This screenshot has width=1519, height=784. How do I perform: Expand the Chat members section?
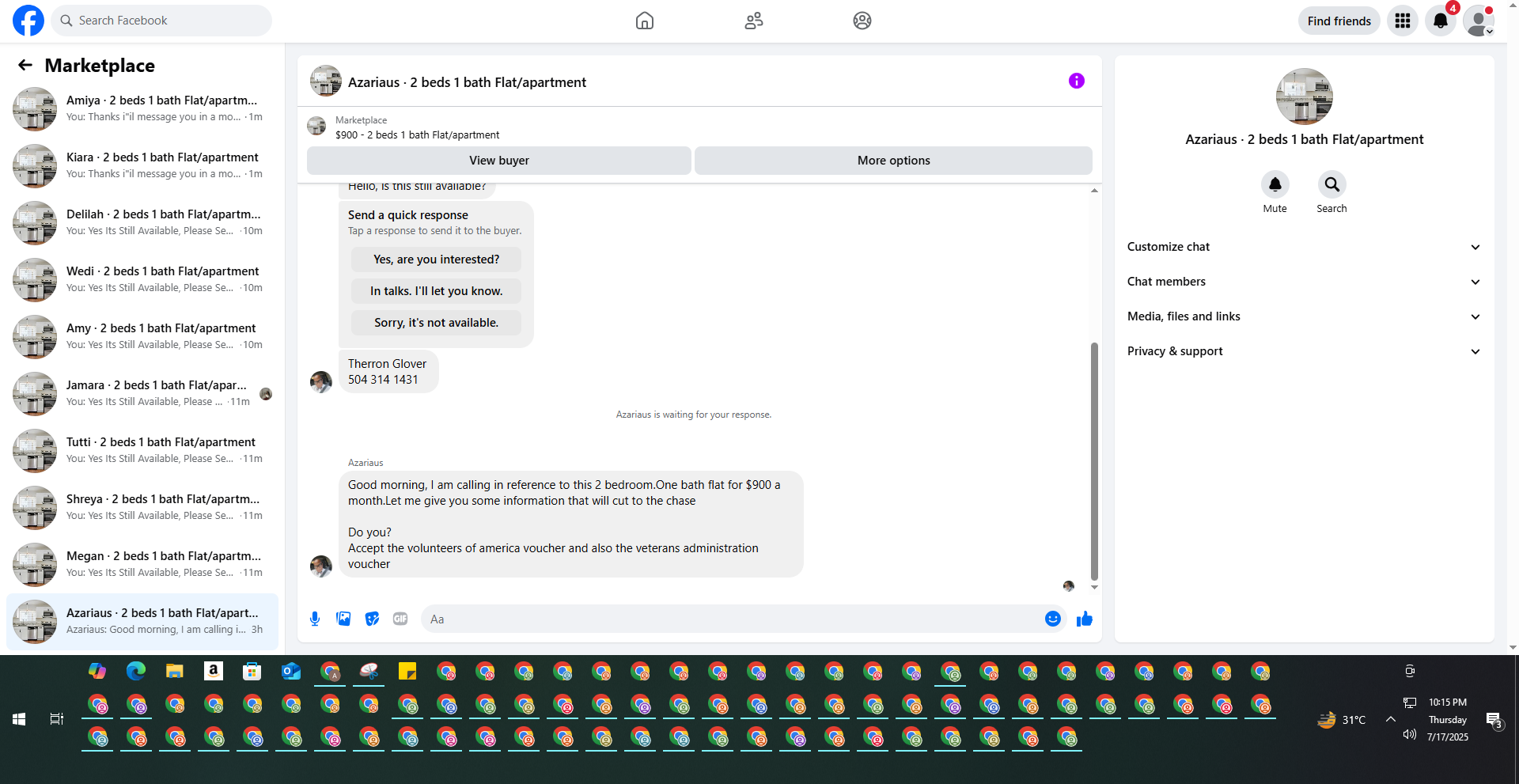pyautogui.click(x=1304, y=282)
